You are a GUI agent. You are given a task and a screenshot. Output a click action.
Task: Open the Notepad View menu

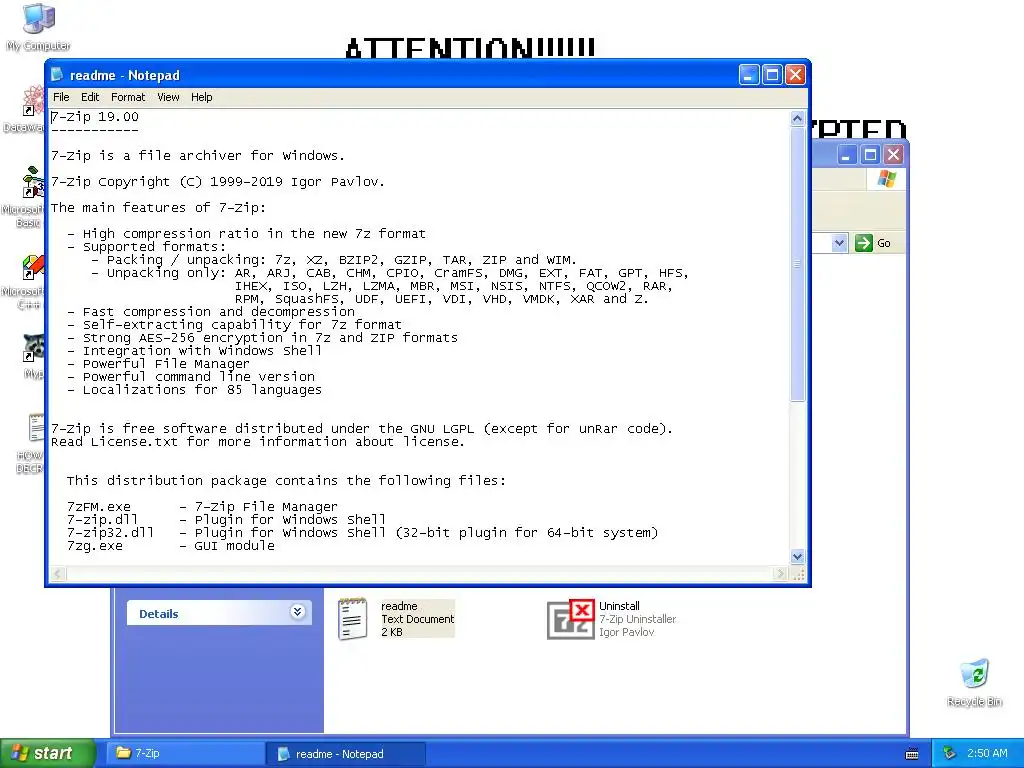point(168,97)
